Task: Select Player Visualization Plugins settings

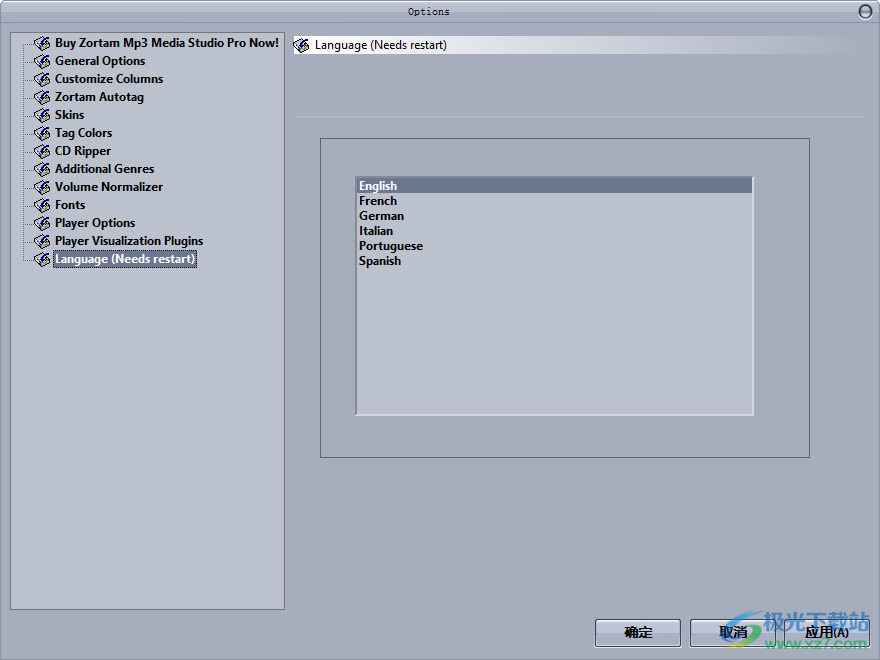Action: (x=129, y=241)
